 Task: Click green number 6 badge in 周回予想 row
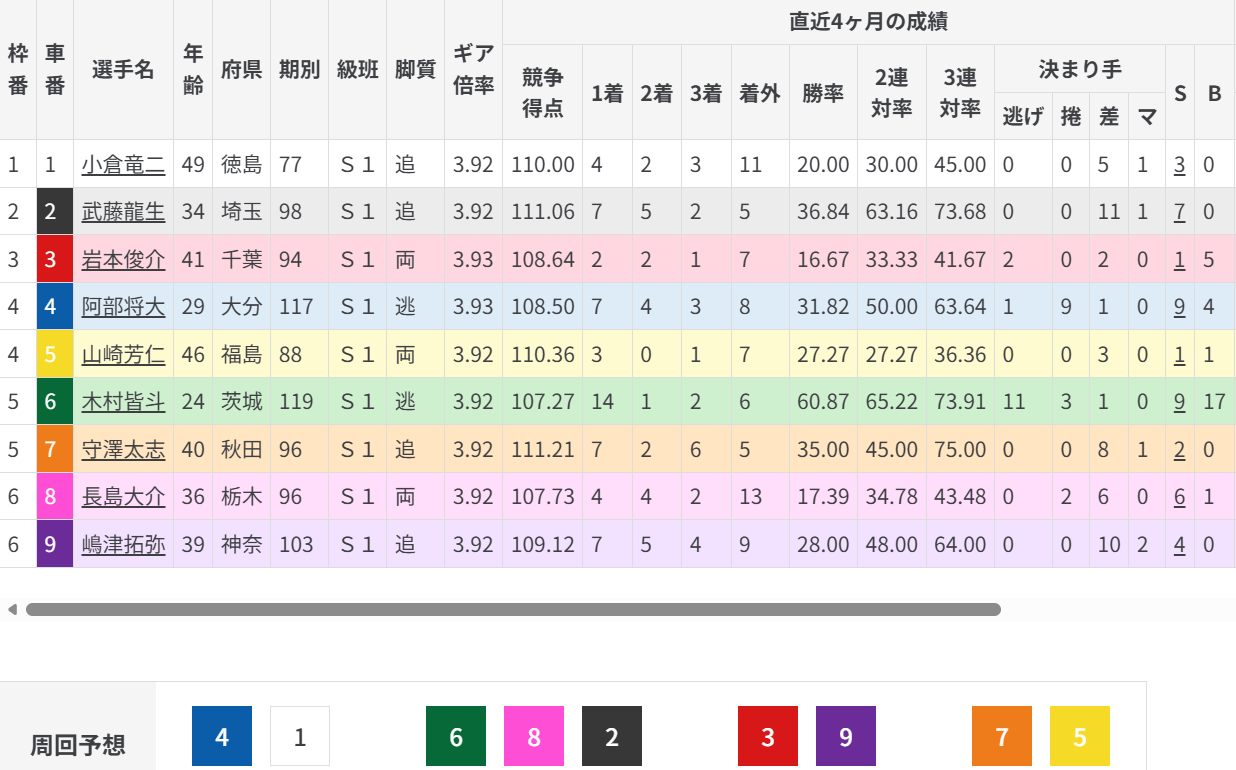pos(456,737)
